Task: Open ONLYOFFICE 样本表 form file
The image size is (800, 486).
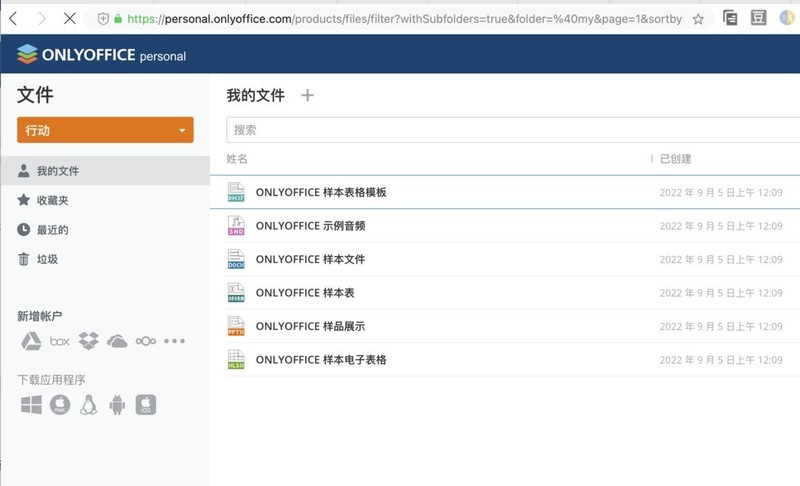Action: 305,293
